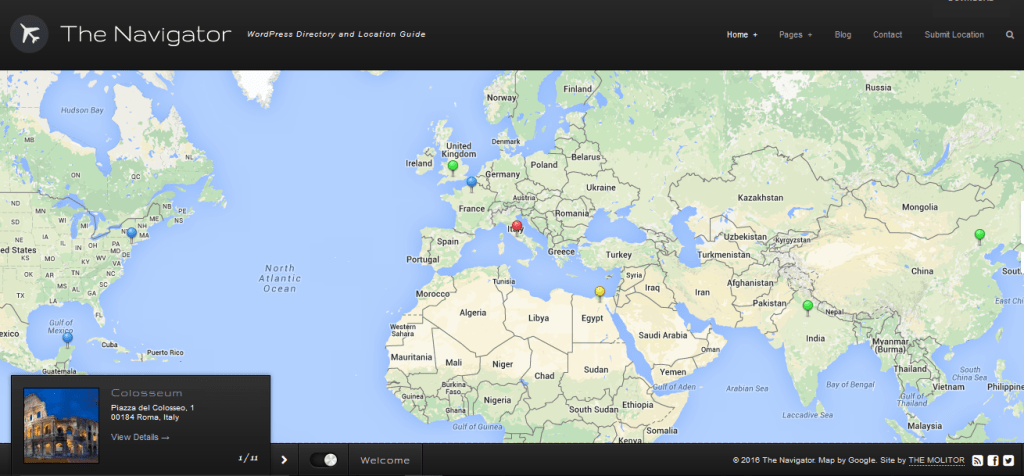
Task: Click the Hudson Bay label
Action: pos(82,110)
